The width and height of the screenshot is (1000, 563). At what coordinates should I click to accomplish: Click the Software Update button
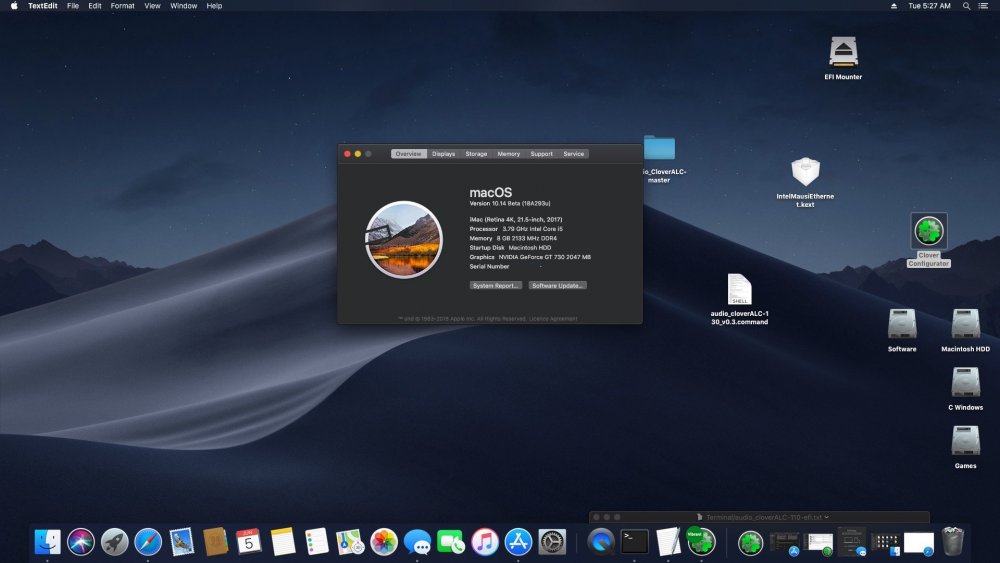(557, 286)
